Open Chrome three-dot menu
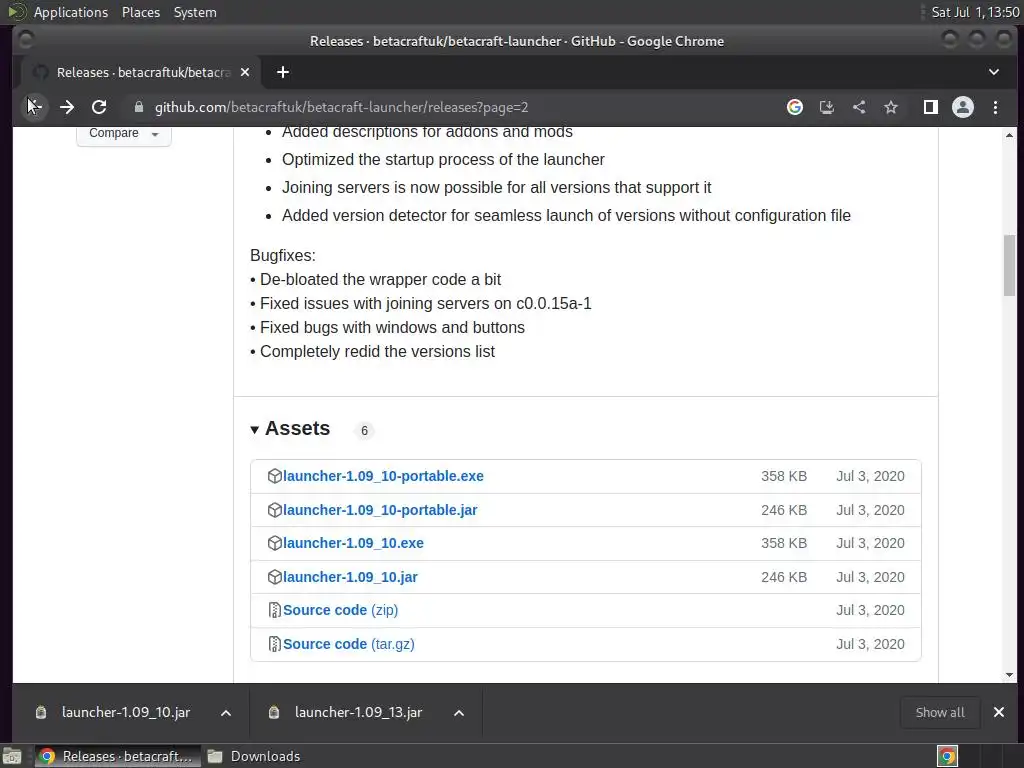 click(995, 107)
